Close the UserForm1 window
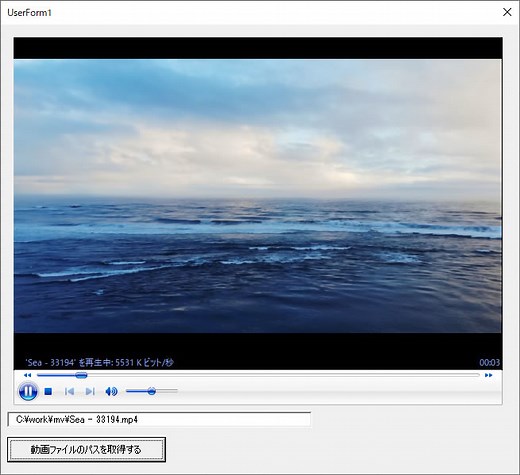 507,12
